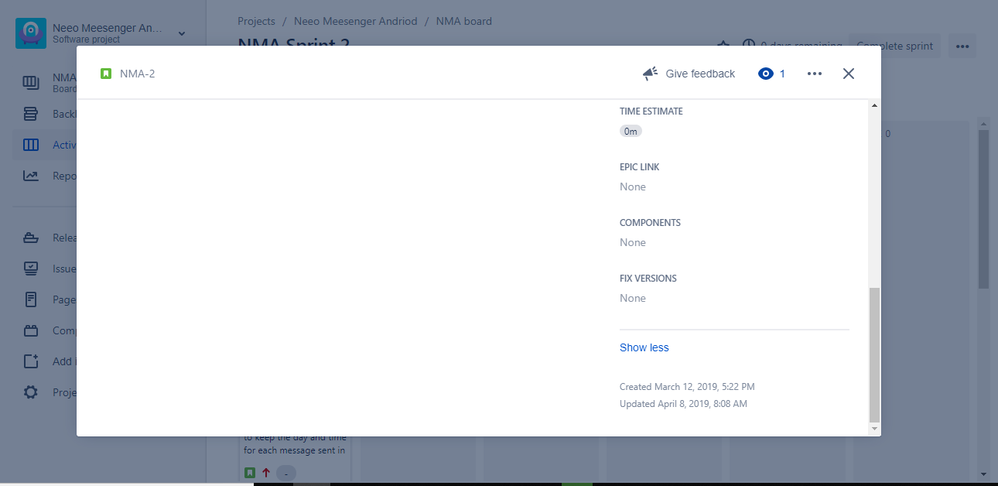
Task: Open the issue dialog three-dot actions menu
Action: [814, 74]
